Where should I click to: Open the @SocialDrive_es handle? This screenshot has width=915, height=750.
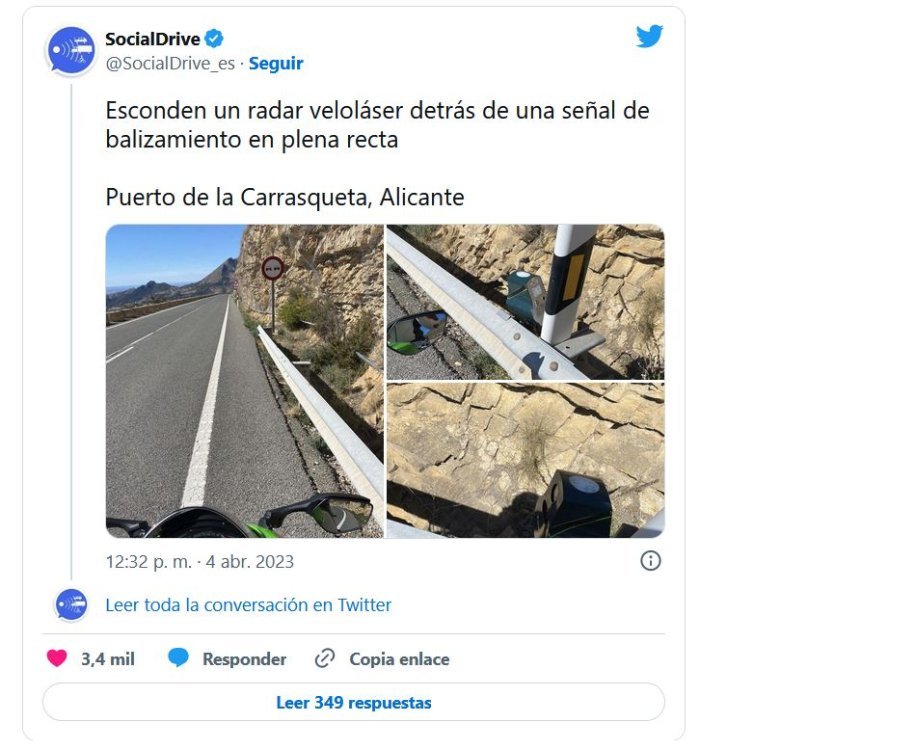(170, 63)
